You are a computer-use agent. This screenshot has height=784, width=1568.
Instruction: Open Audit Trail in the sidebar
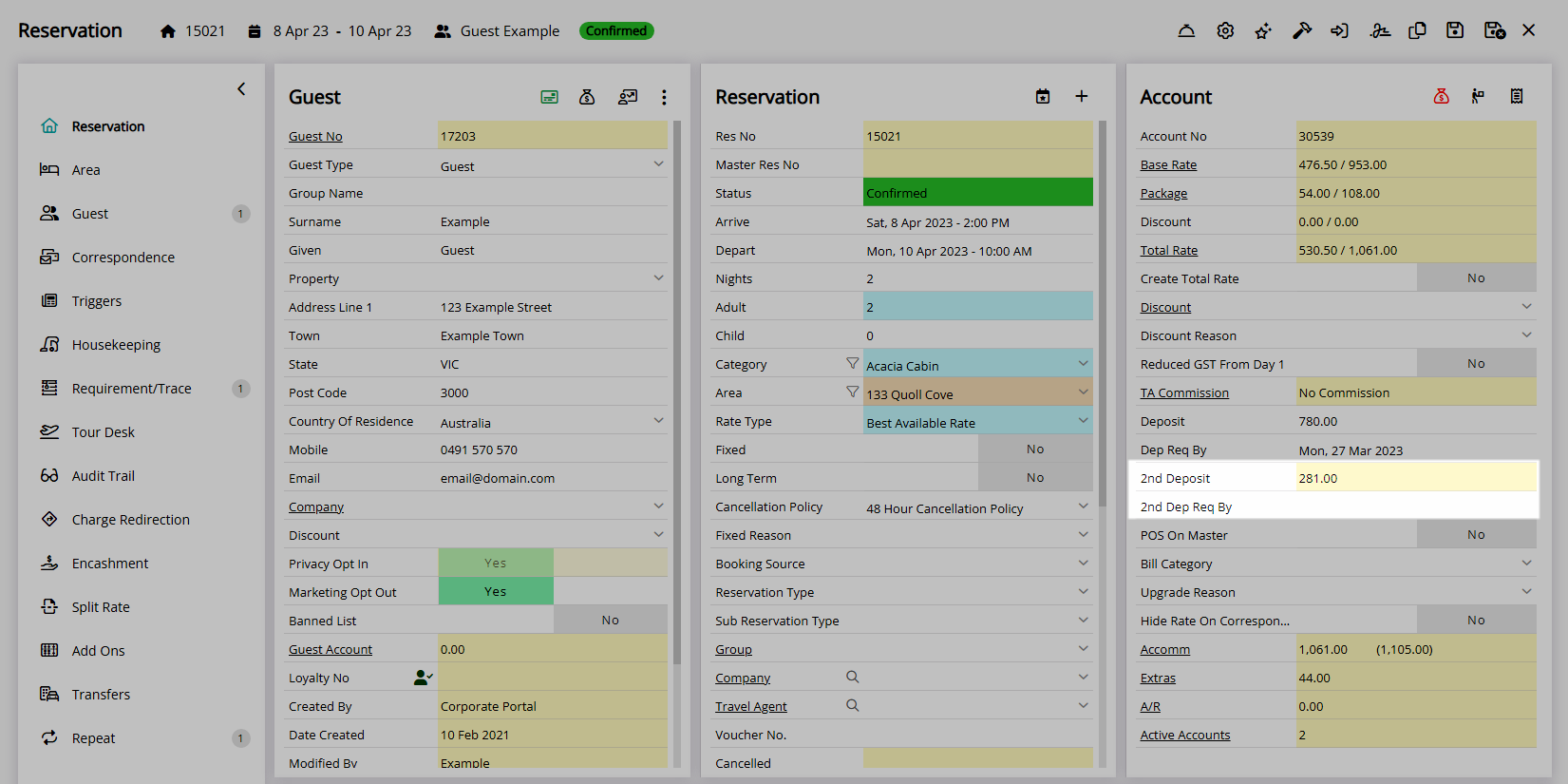[103, 476]
